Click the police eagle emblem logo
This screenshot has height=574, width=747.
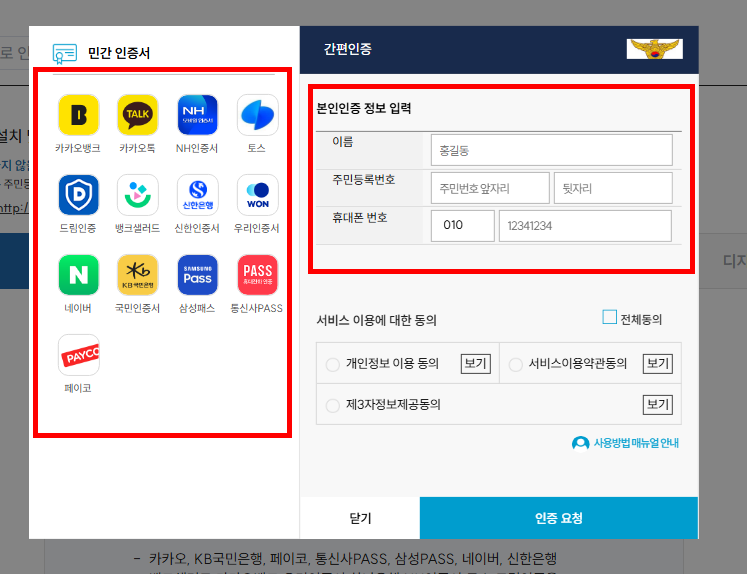click(x=655, y=49)
